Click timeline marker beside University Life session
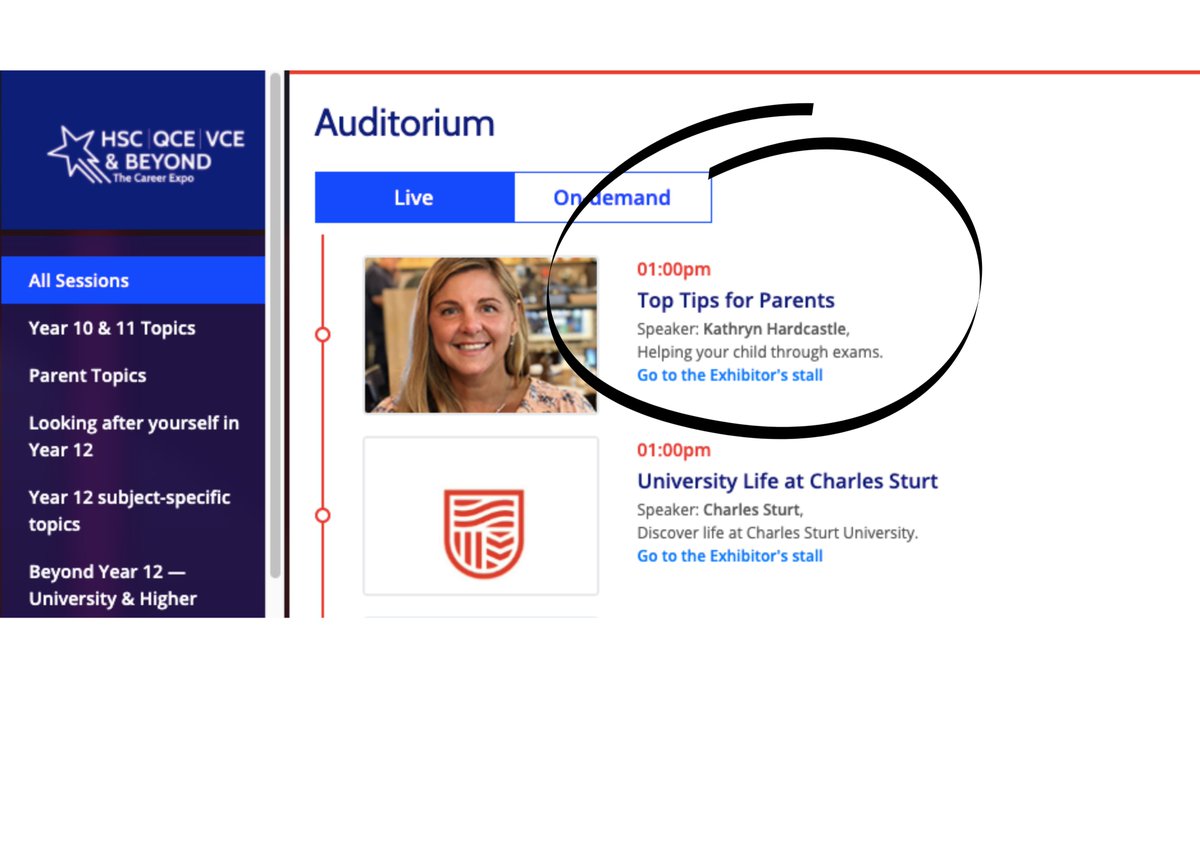The height and width of the screenshot is (849, 1200). [x=322, y=516]
